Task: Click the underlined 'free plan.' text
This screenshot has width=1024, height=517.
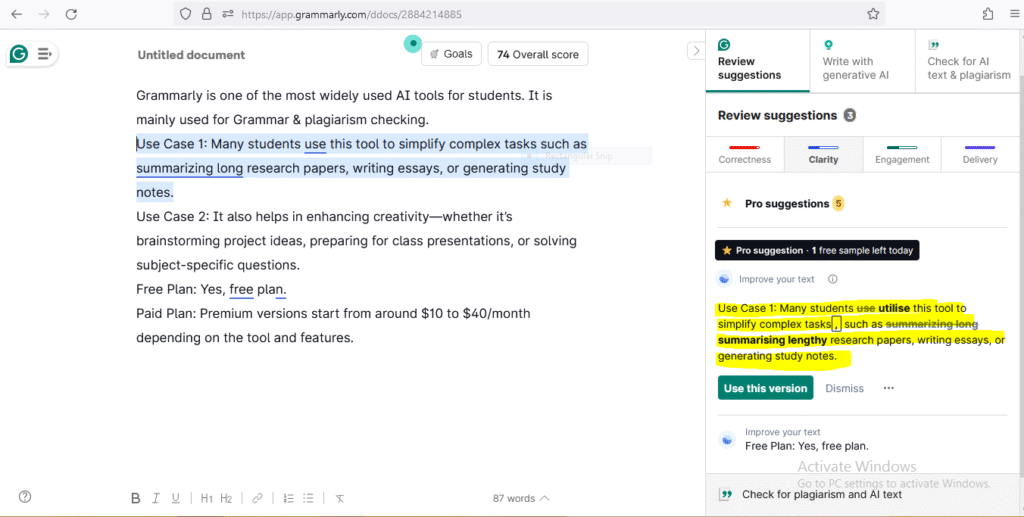Action: point(258,289)
